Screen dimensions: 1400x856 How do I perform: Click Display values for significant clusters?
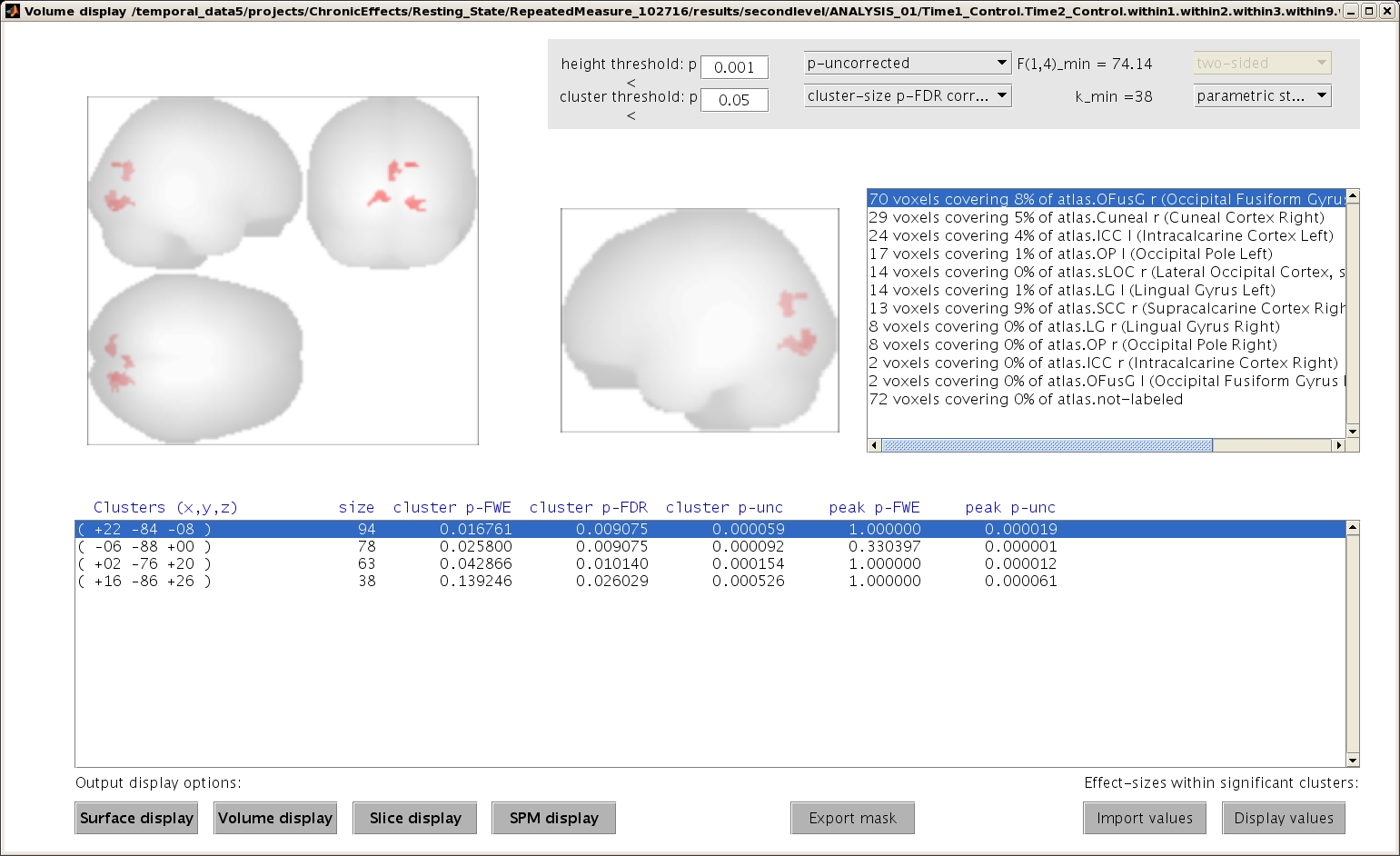coord(1283,818)
